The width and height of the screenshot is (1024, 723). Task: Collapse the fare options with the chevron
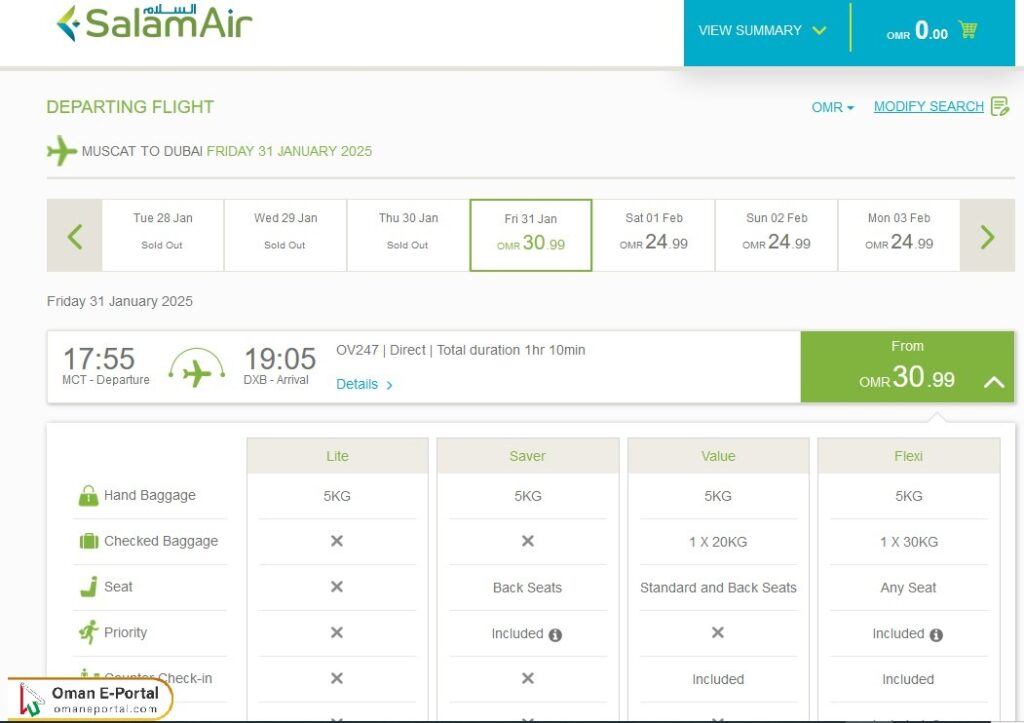(993, 381)
